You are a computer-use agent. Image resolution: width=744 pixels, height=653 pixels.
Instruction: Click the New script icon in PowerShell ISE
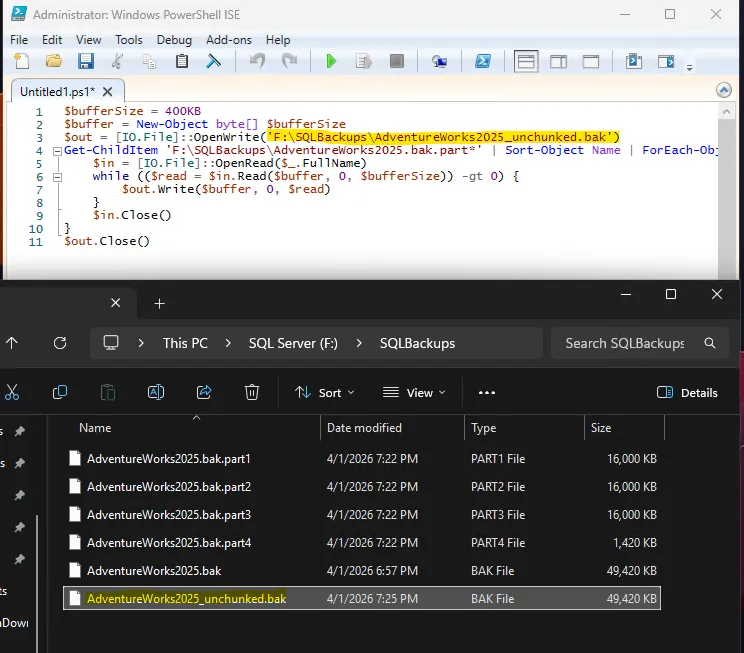pos(22,61)
